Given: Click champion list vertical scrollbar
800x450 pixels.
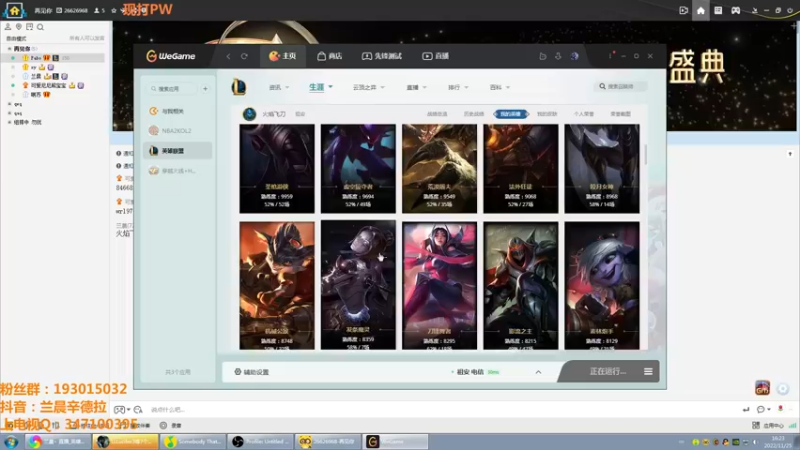Looking at the screenshot, I should click(645, 155).
